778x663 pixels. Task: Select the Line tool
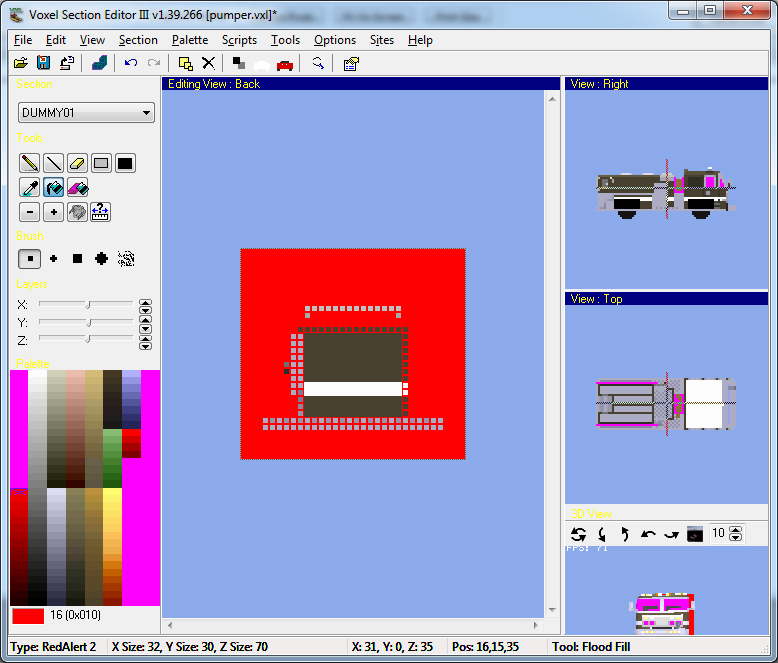click(53, 163)
